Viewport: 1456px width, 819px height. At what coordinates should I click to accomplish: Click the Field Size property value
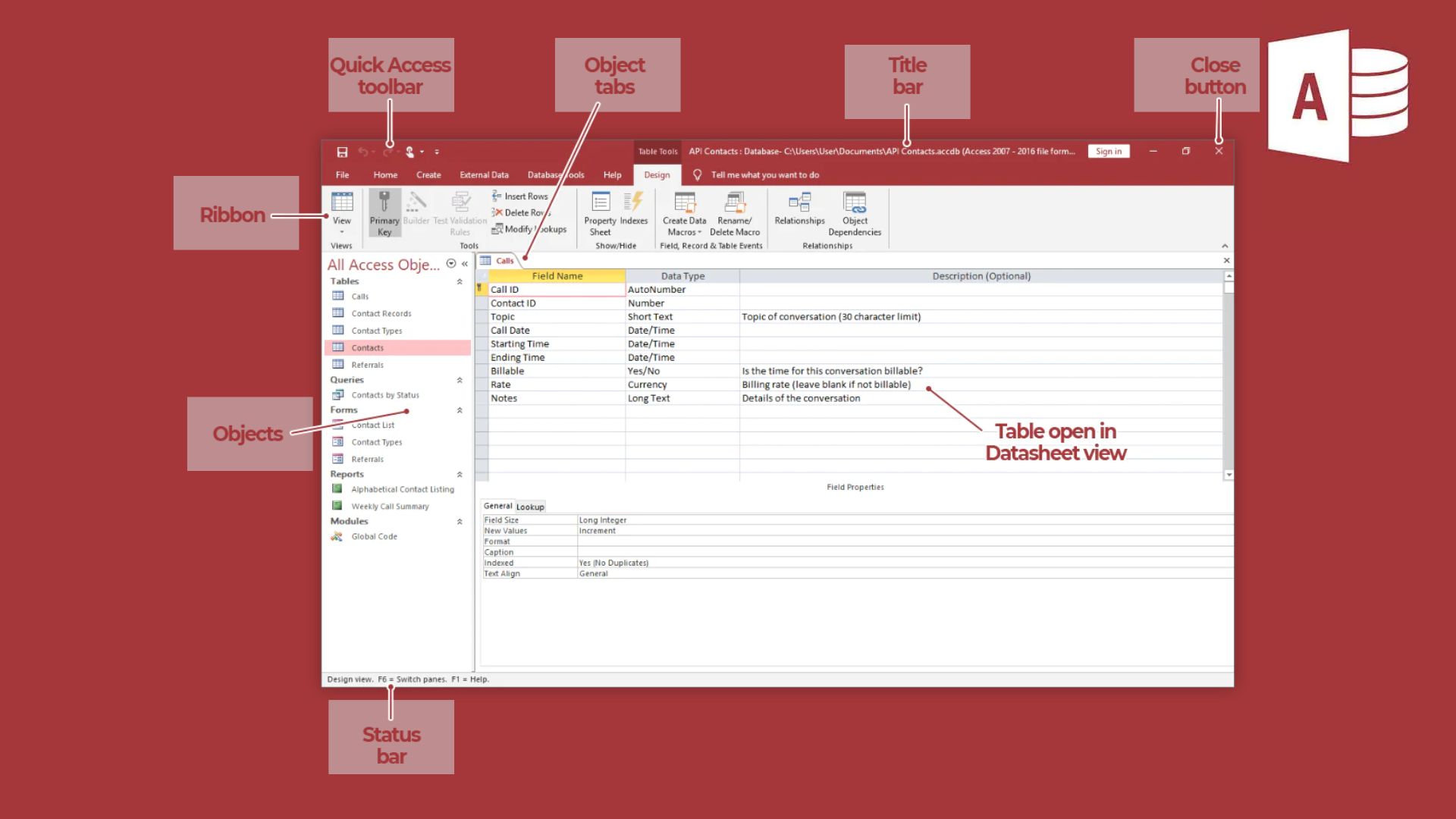905,520
